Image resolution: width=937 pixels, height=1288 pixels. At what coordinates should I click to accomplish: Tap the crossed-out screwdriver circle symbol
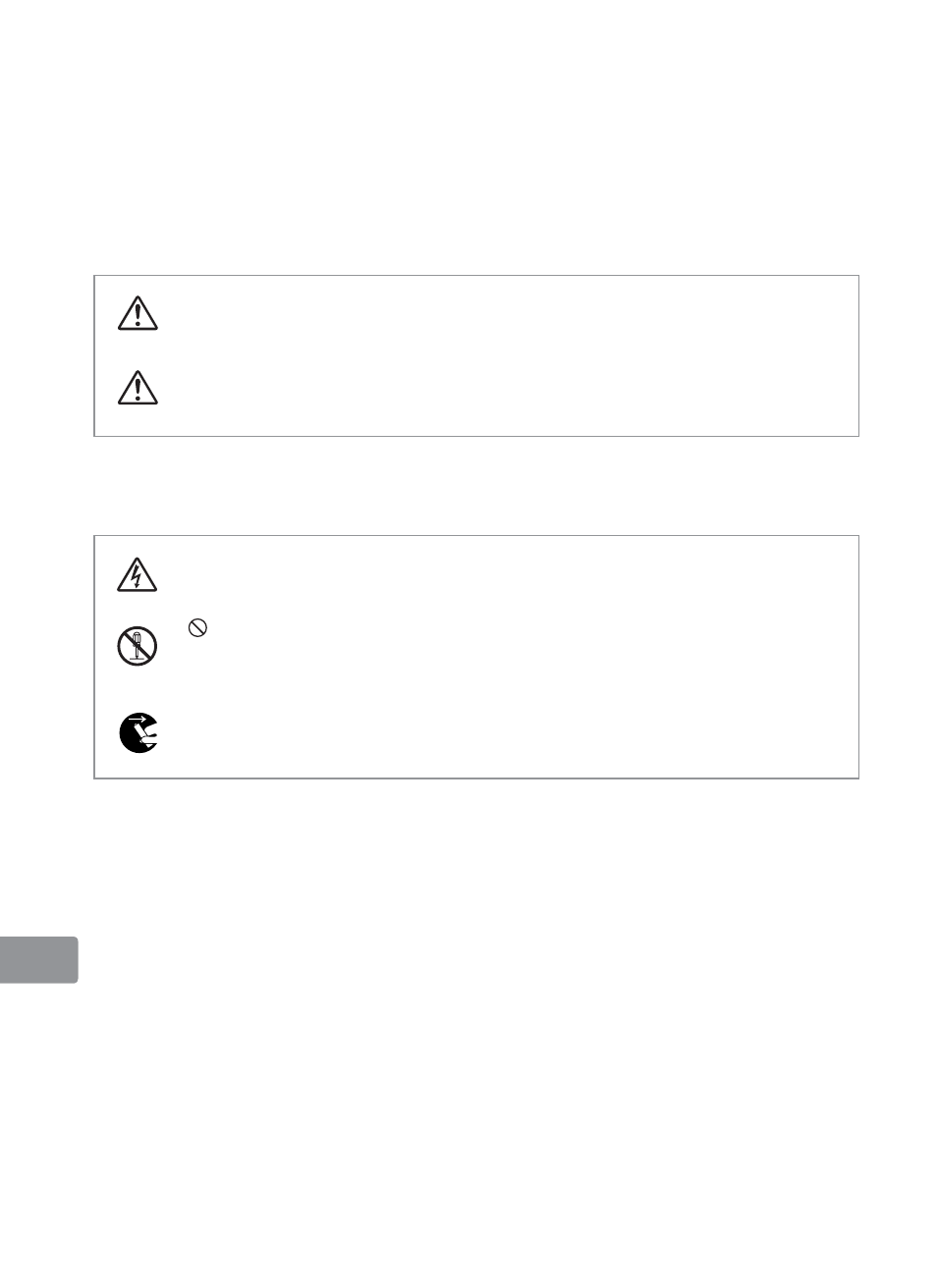(x=137, y=647)
